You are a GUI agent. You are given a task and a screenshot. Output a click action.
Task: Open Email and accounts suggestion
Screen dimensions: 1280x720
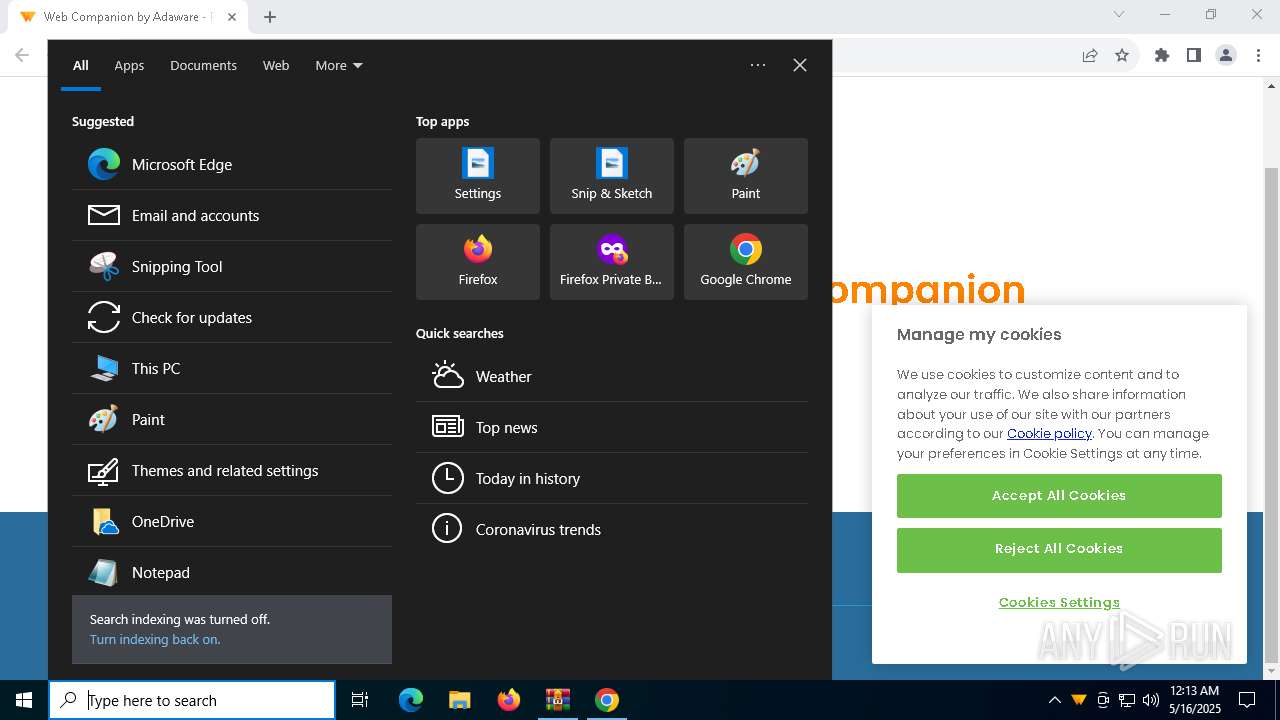tap(232, 215)
